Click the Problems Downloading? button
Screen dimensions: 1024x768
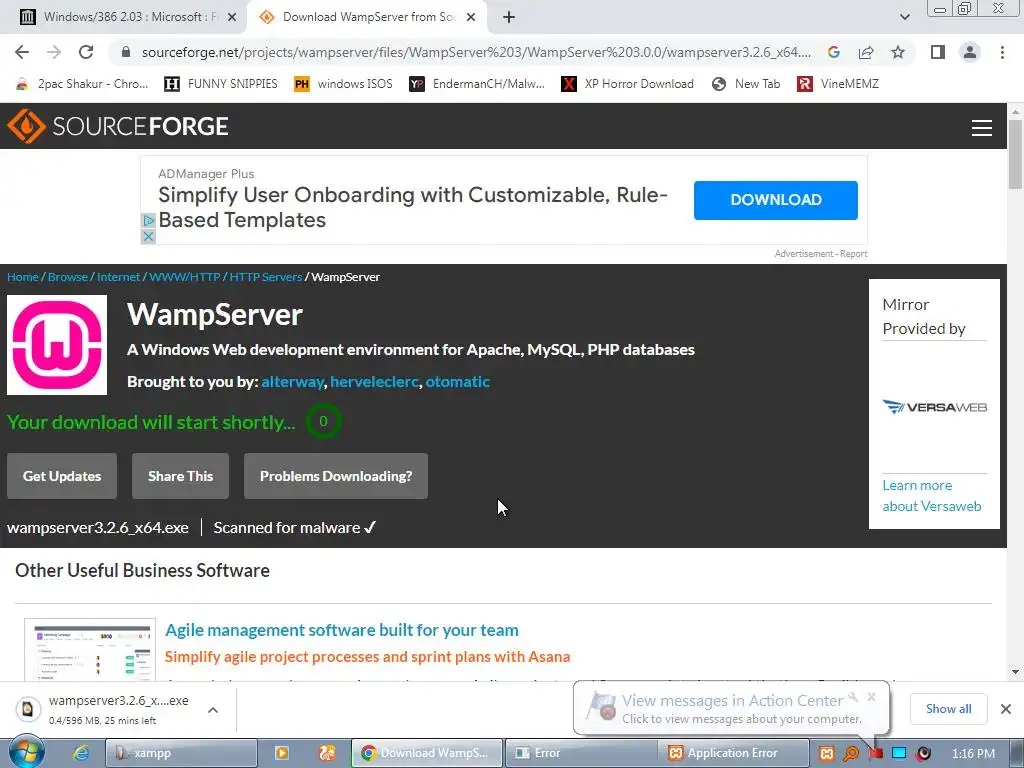coord(336,476)
